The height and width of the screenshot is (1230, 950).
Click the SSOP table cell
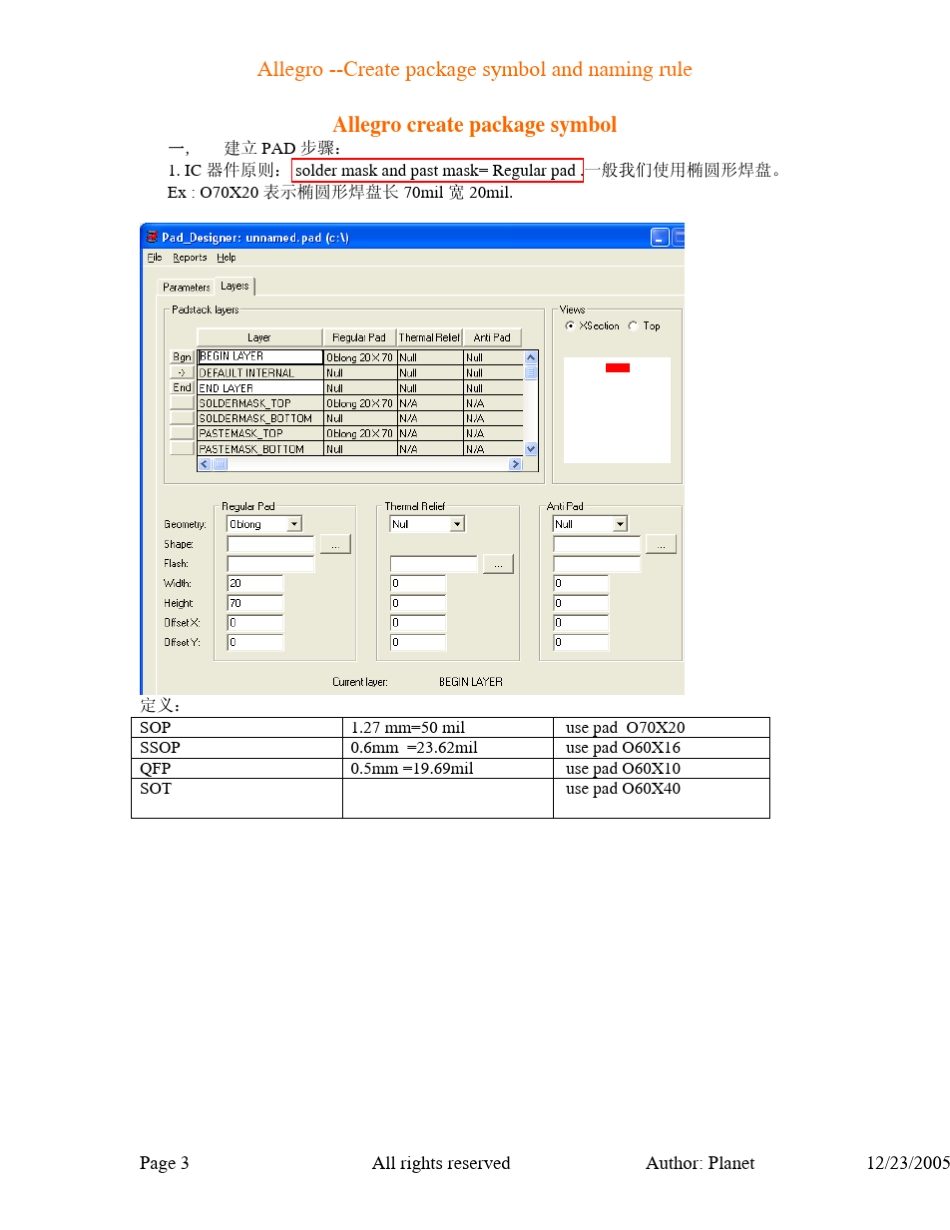pos(237,748)
